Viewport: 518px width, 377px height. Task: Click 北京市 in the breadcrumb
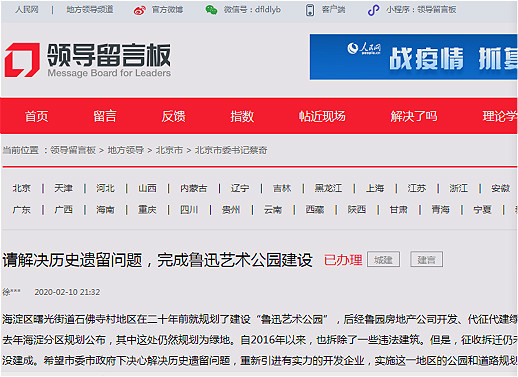[x=169, y=150]
